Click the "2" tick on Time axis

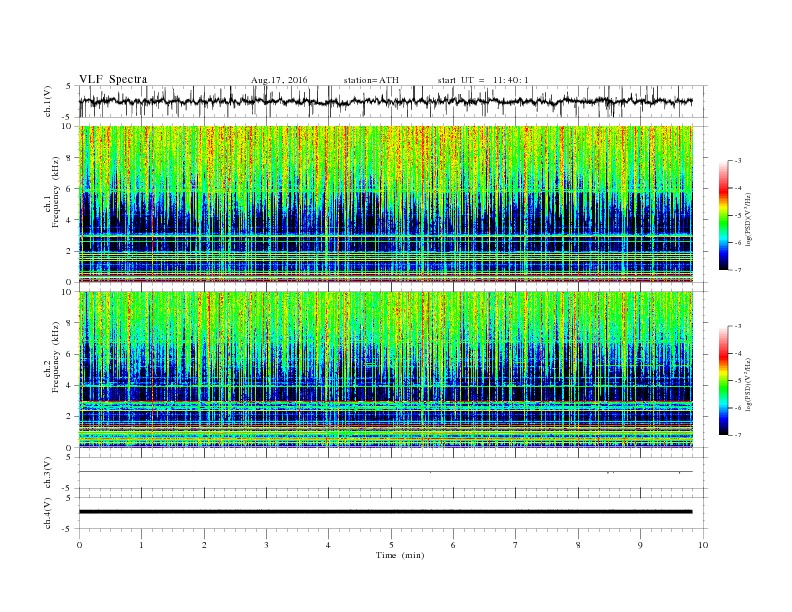click(x=204, y=545)
